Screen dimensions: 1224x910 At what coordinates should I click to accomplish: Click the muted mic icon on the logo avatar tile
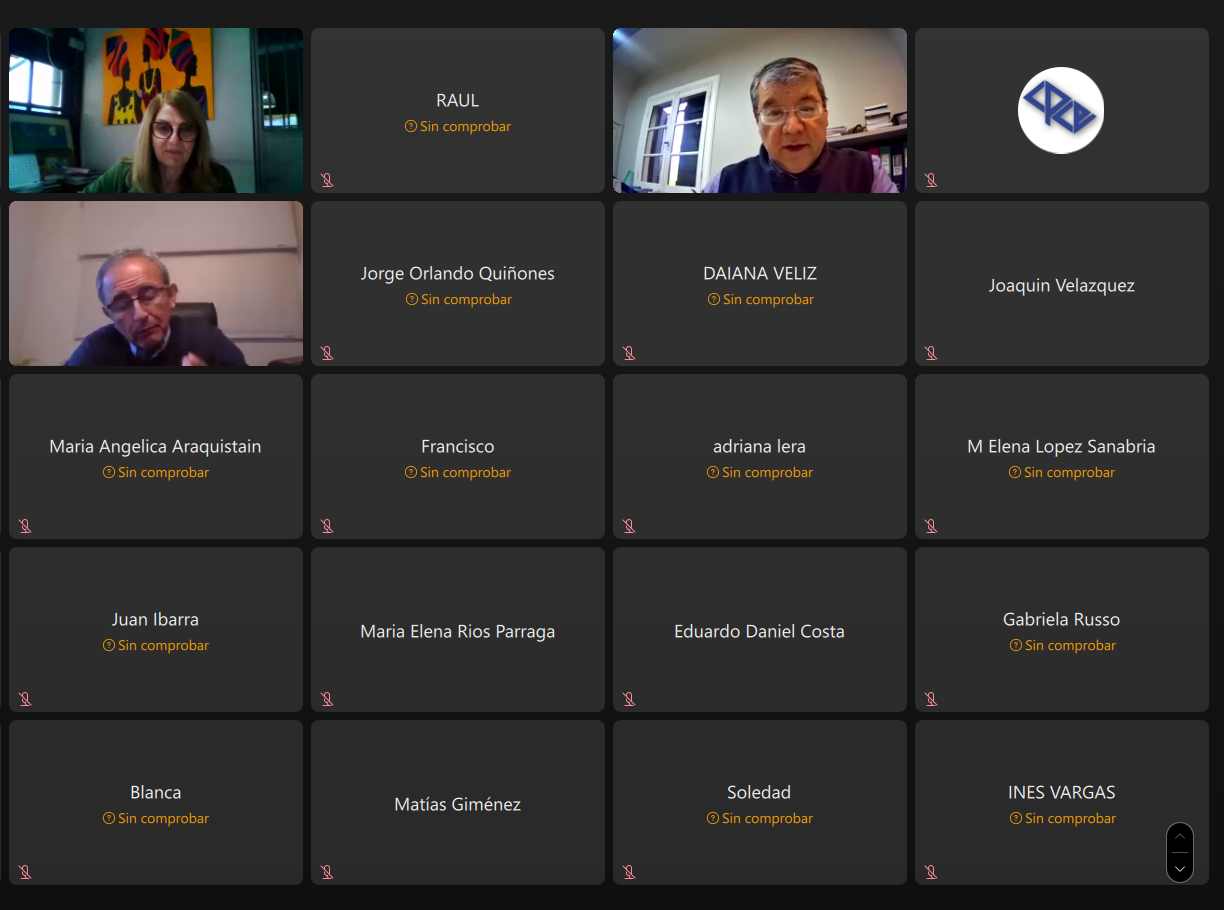(931, 180)
